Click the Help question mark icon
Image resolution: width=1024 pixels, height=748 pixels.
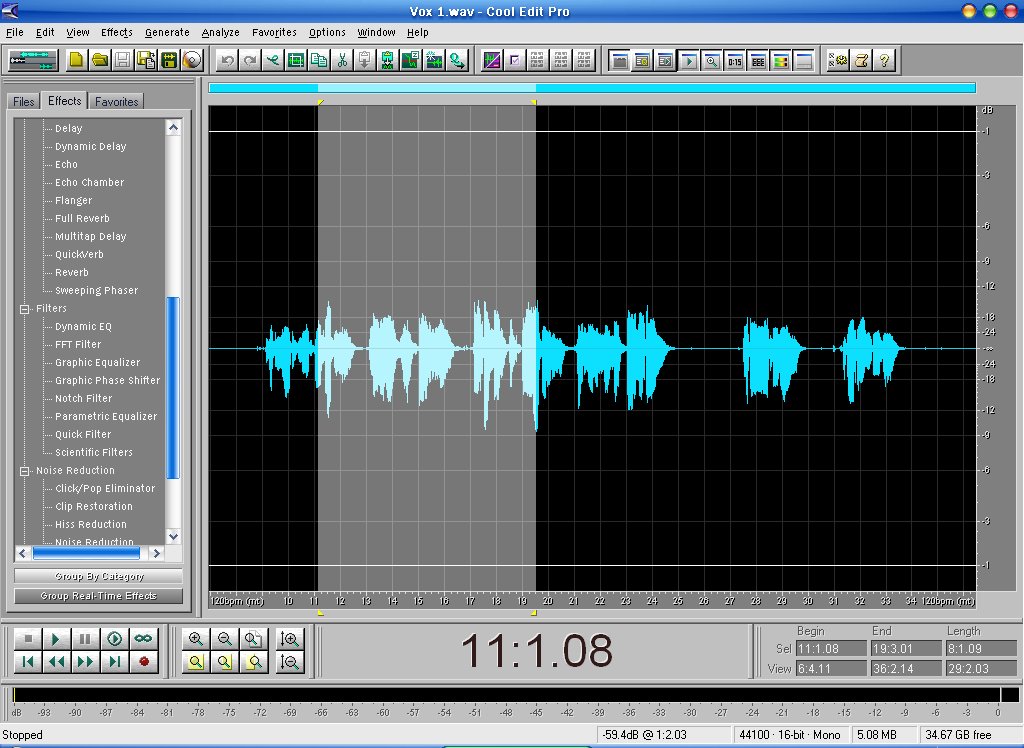884,60
